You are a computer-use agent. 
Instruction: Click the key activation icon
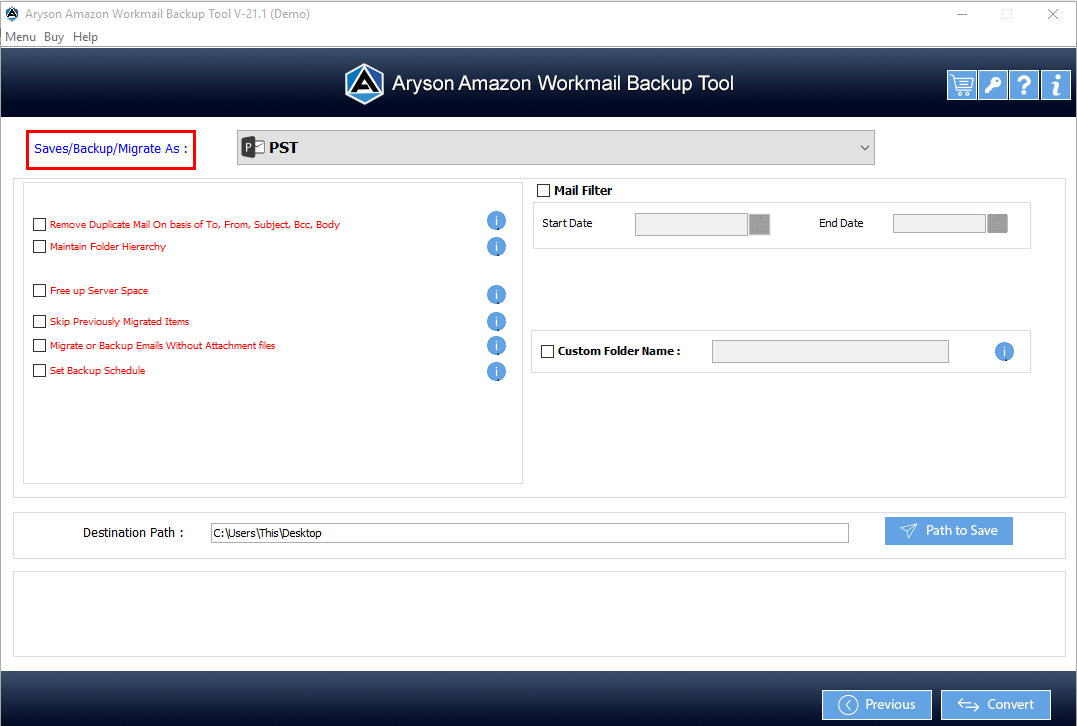[x=993, y=85]
